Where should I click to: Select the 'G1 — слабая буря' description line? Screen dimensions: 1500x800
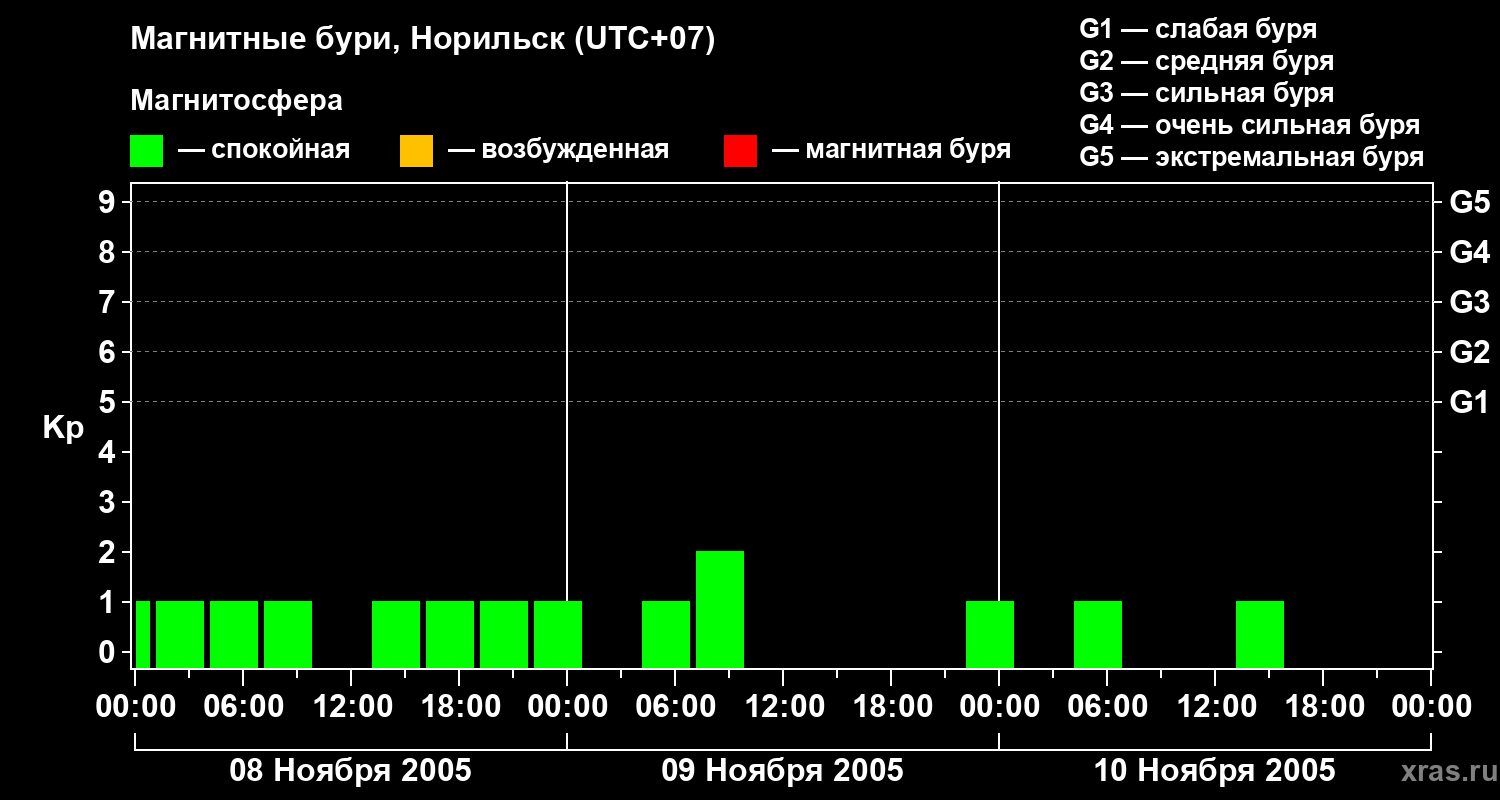coord(1198,28)
